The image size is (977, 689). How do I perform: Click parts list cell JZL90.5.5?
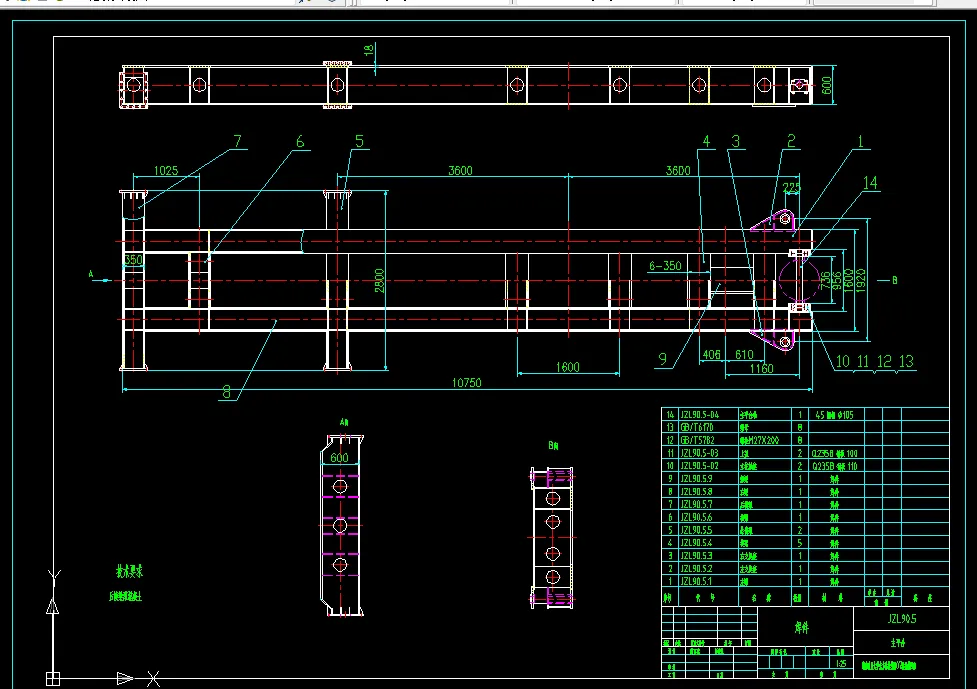tap(696, 530)
